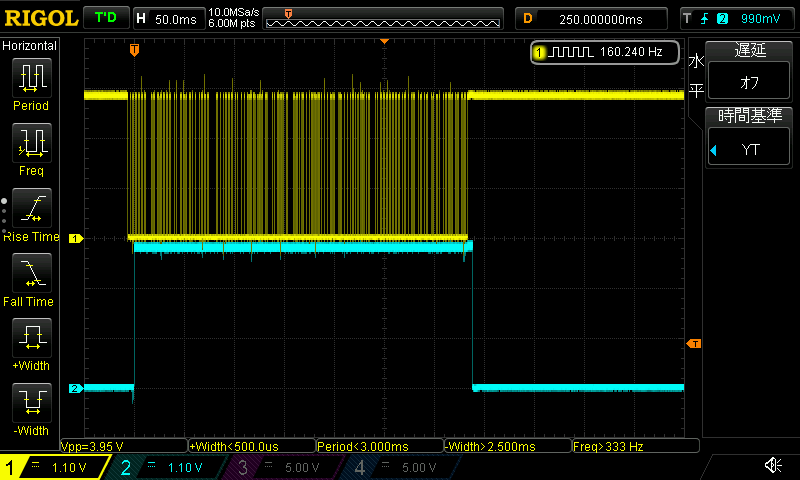The width and height of the screenshot is (800, 480).
Task: Click the rising edge trigger icon
Action: click(x=705, y=19)
